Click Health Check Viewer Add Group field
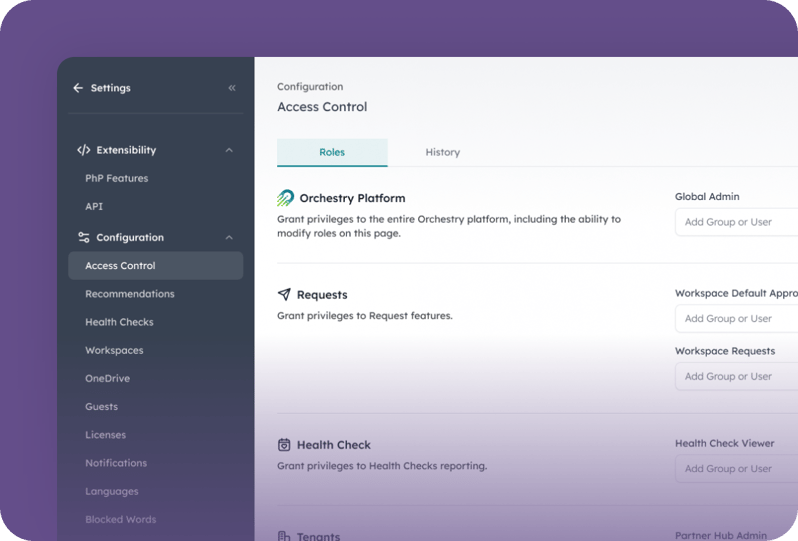 735,468
